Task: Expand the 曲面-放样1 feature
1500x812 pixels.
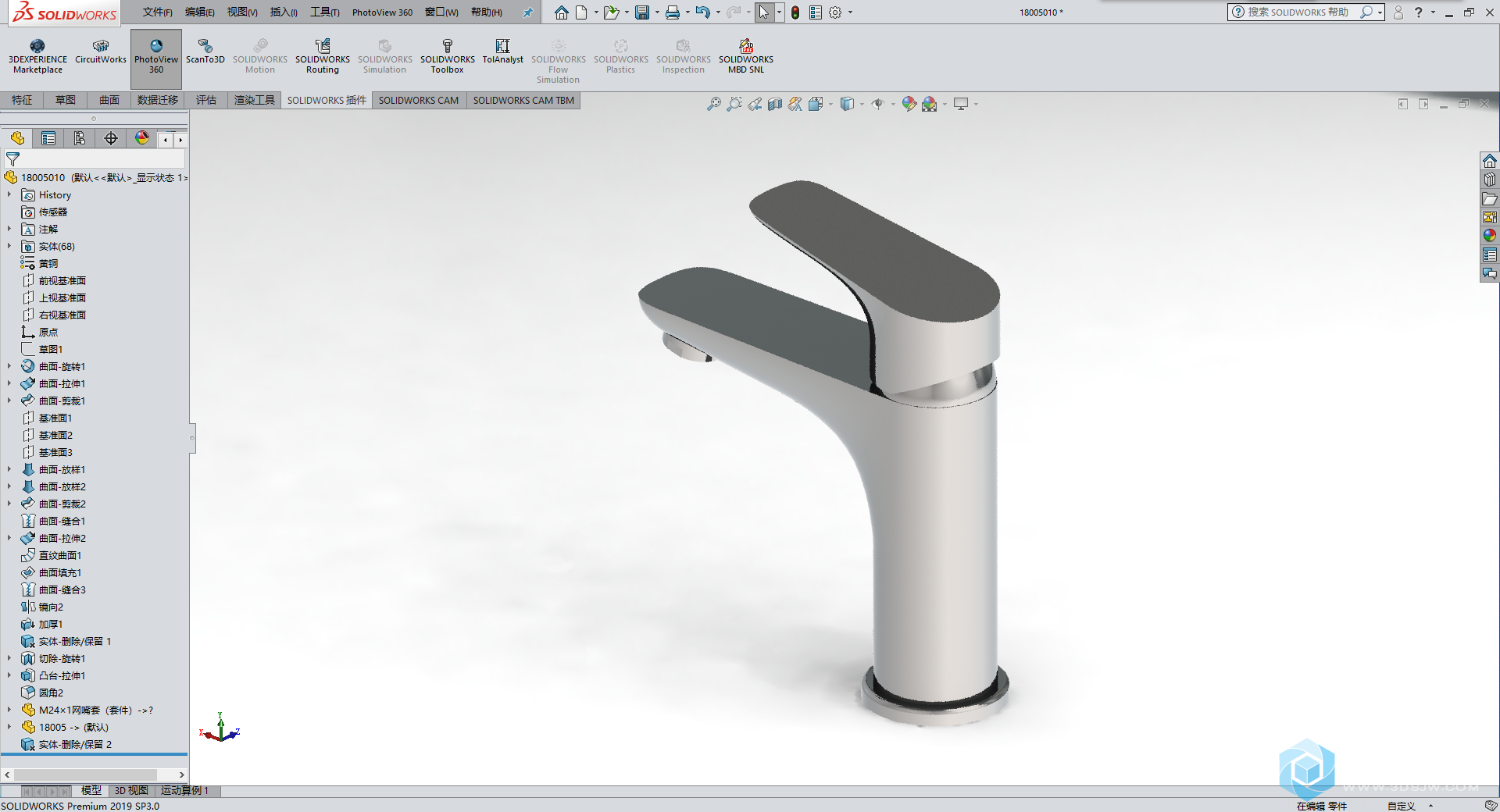Action: coord(9,469)
